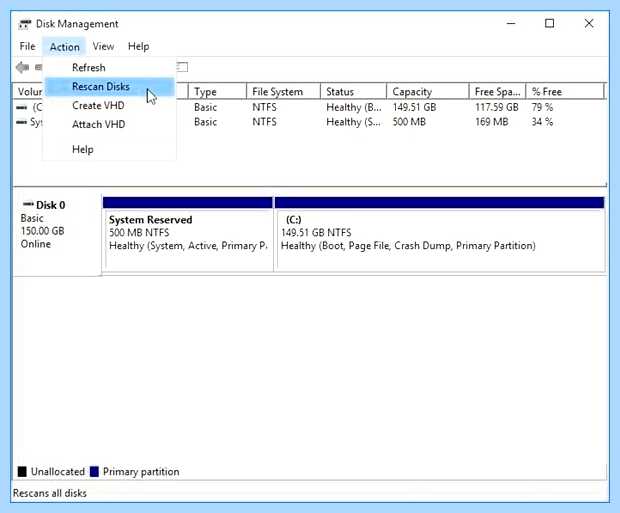Click the blue header bar of C: partition

440,203
